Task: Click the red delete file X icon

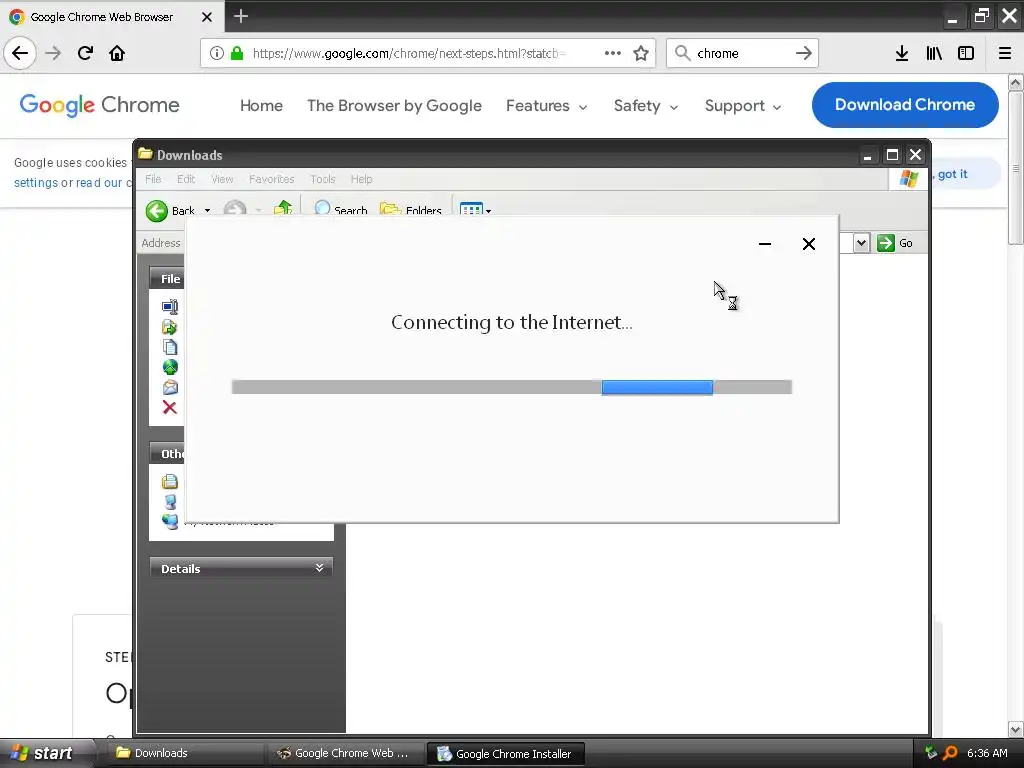Action: pyautogui.click(x=170, y=408)
